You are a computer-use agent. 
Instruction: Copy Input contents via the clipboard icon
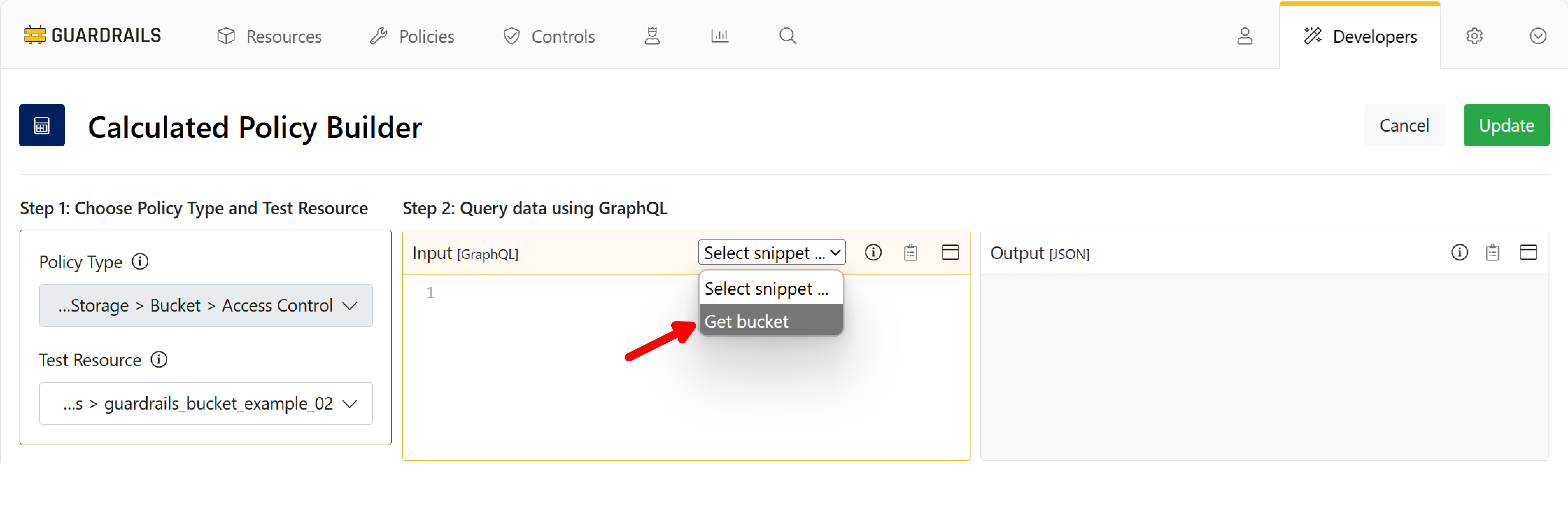click(911, 252)
